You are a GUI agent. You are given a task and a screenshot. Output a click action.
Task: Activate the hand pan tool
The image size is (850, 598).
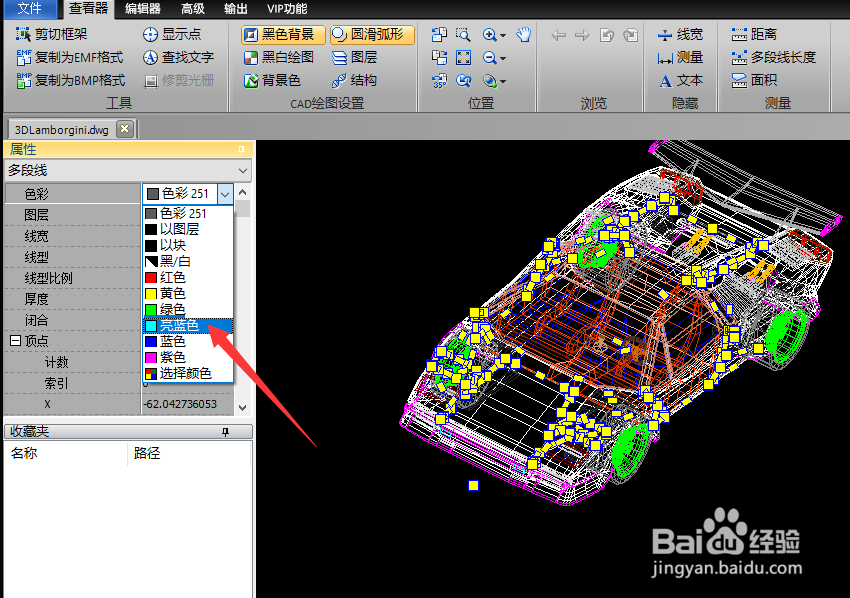(x=523, y=35)
